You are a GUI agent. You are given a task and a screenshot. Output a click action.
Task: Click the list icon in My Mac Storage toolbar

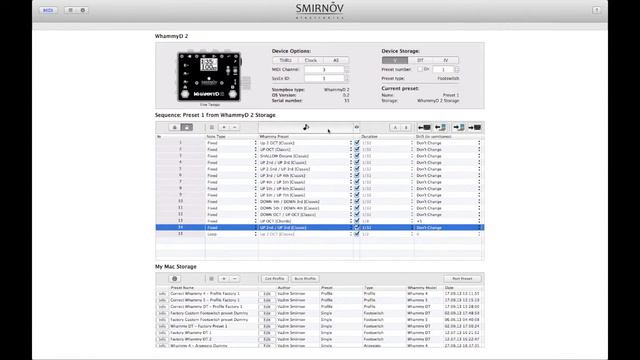211,279
